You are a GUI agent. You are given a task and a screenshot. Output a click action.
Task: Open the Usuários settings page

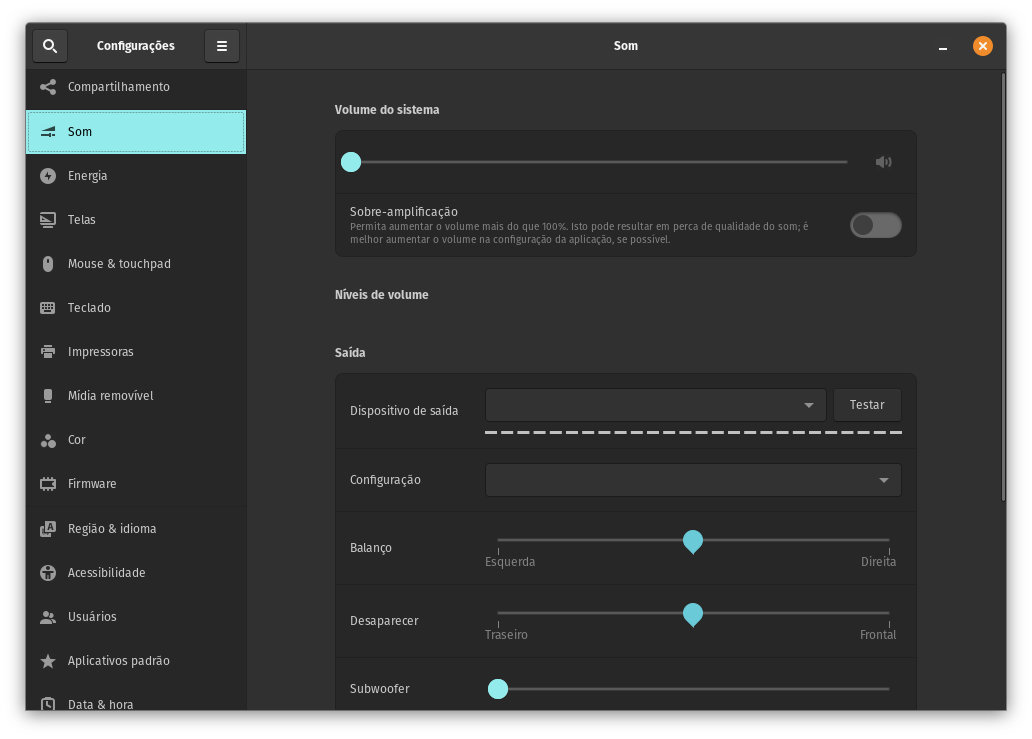tap(92, 617)
